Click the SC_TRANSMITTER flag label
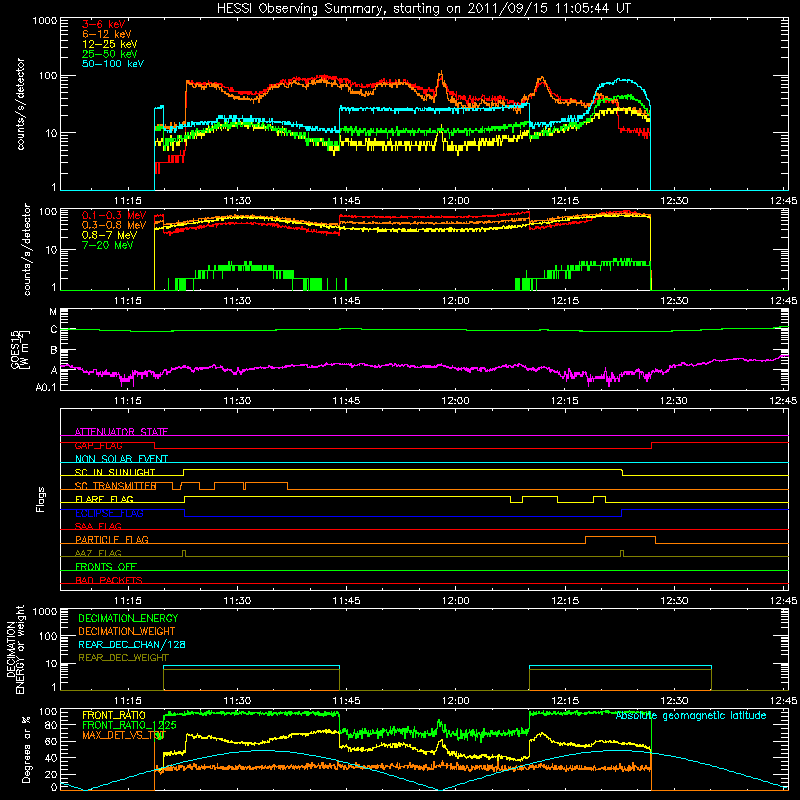The image size is (800, 800). [x=116, y=486]
